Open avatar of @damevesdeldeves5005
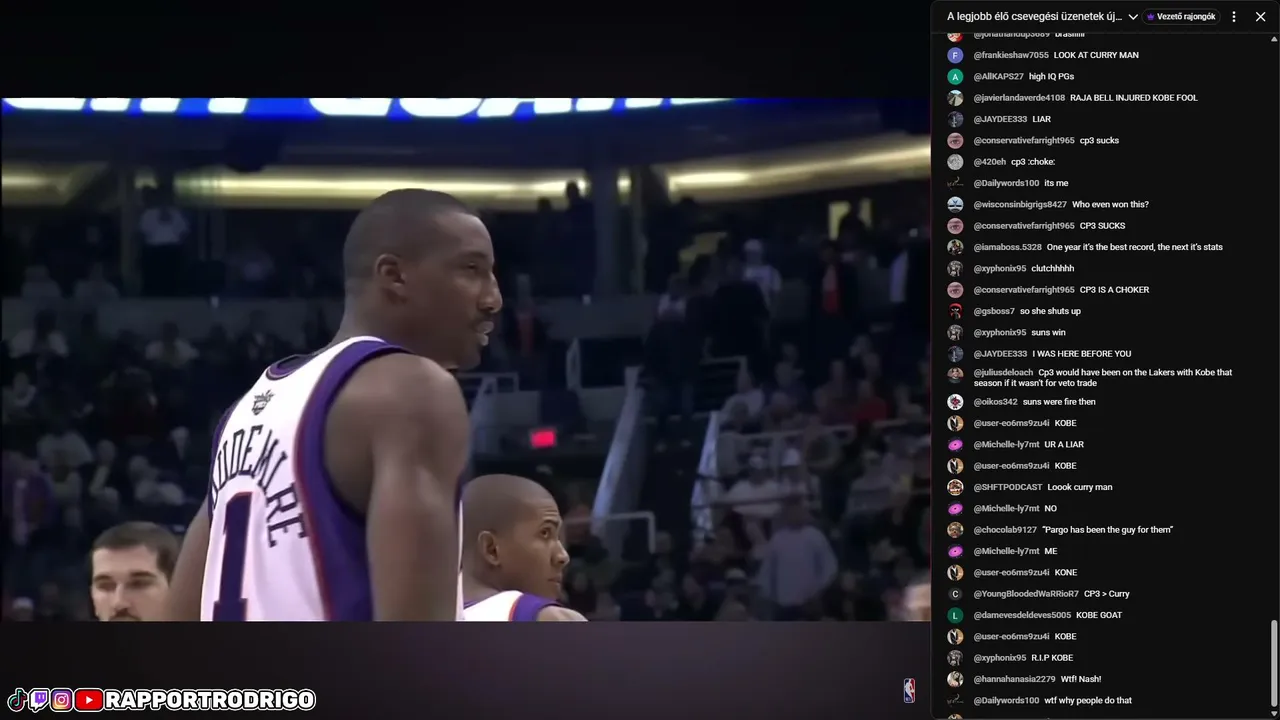Screen dimensions: 1280x720 (955, 615)
